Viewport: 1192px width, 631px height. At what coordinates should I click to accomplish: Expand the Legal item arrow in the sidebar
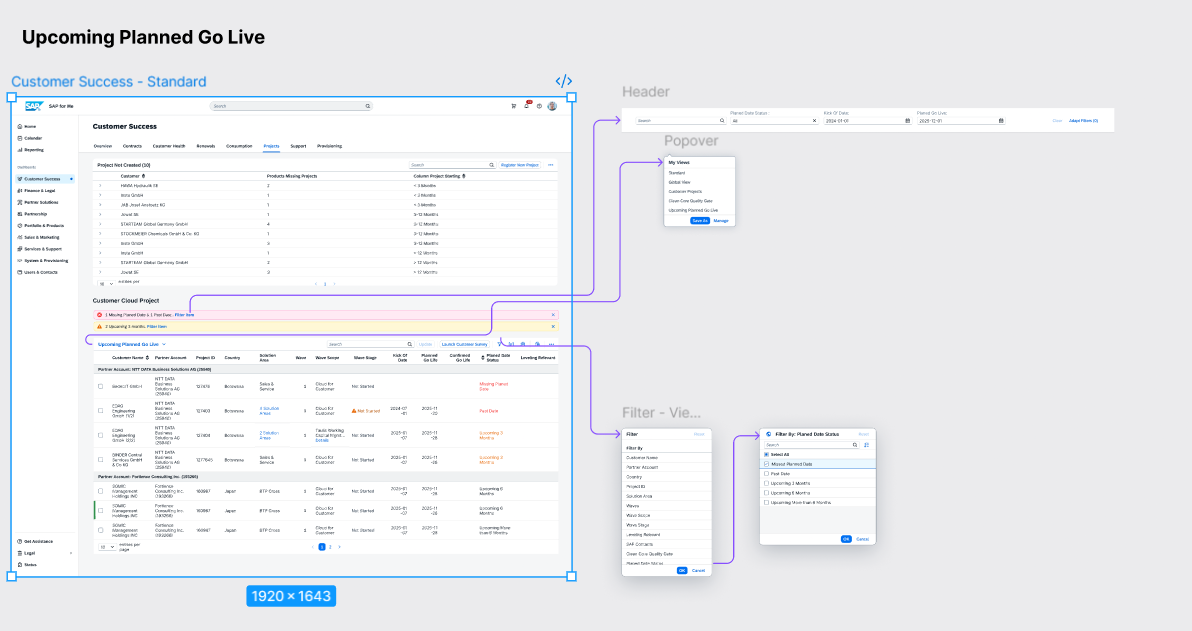(x=71, y=553)
